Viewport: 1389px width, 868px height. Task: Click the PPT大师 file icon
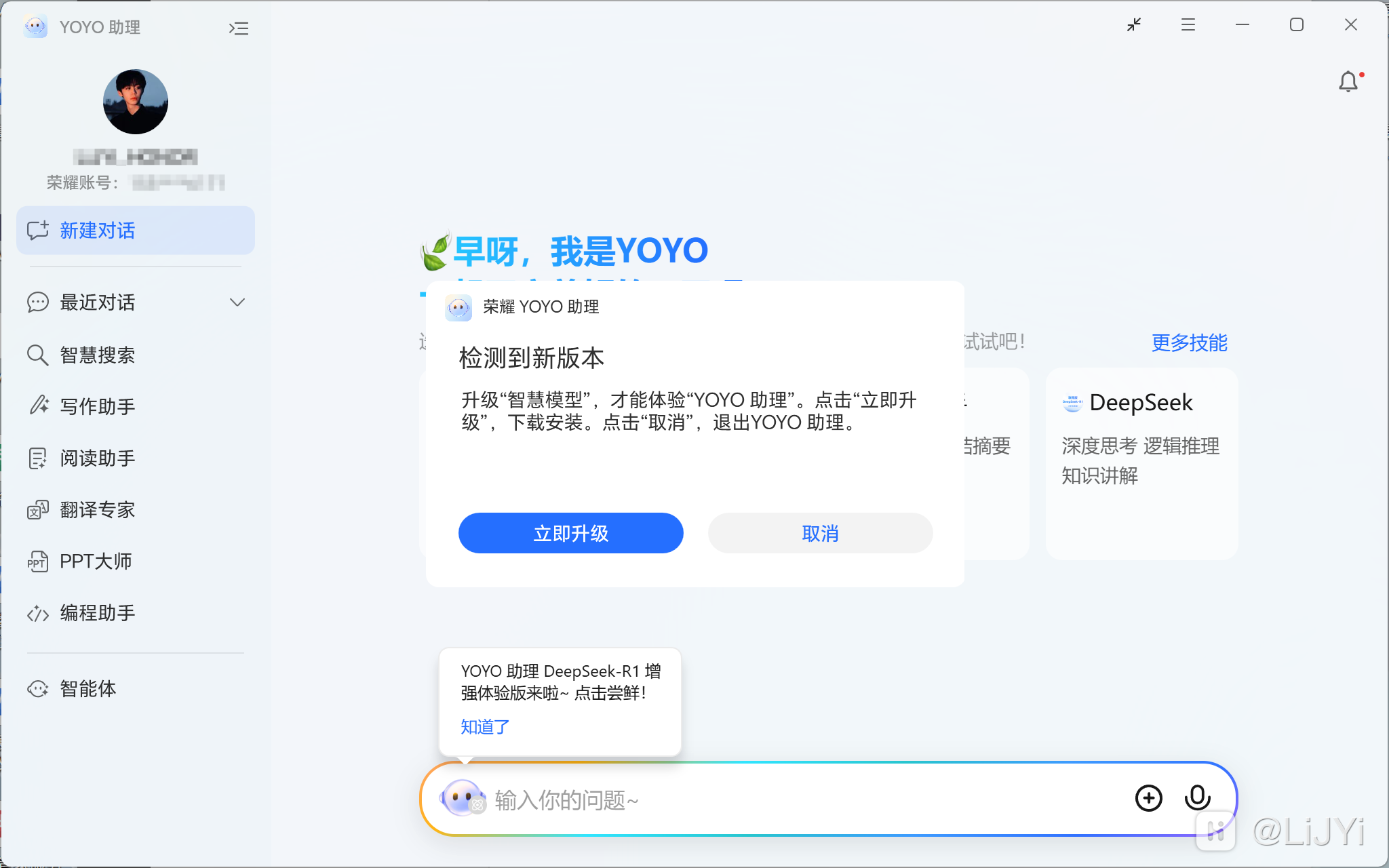38,561
